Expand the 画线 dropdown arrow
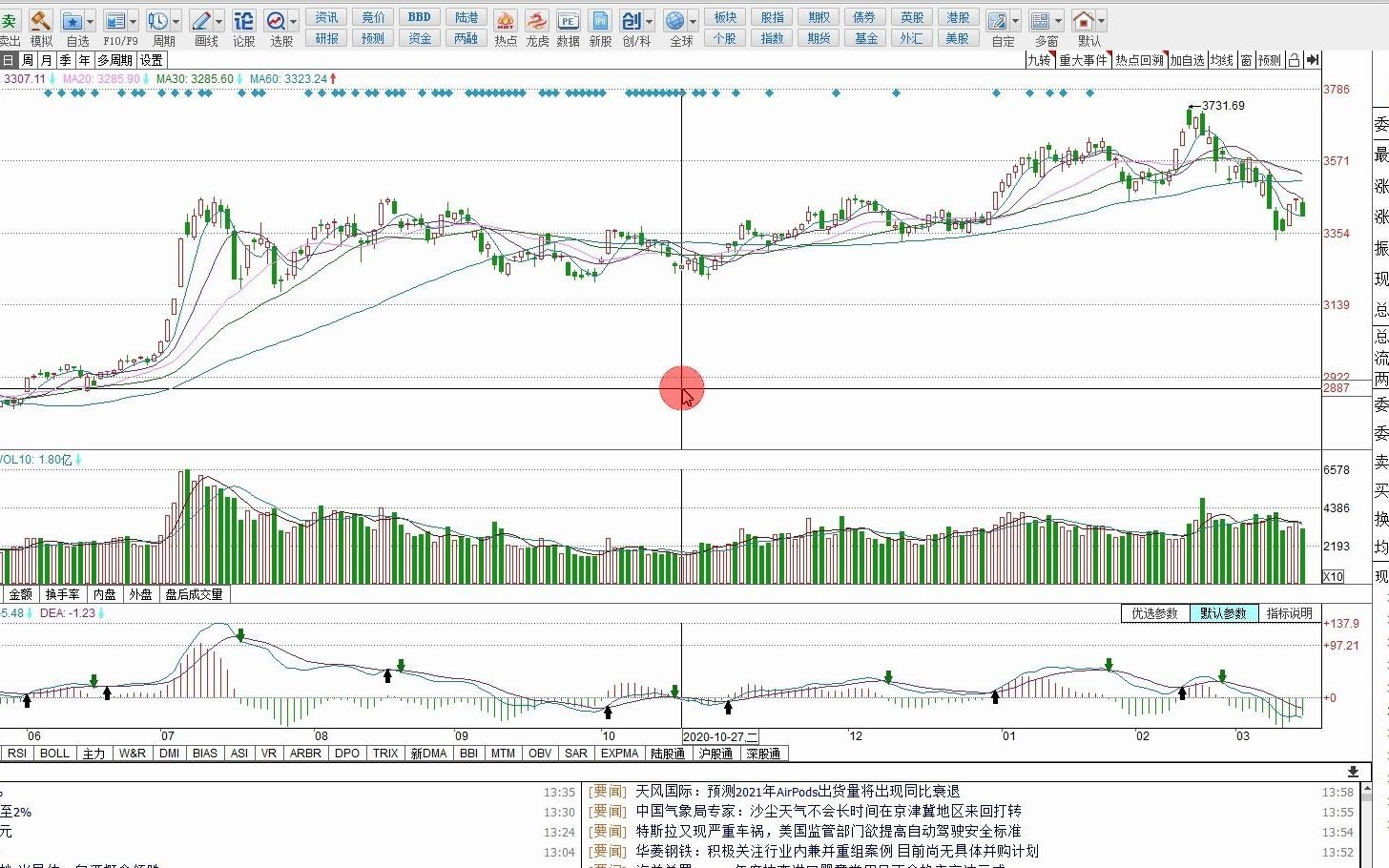The image size is (1389, 868). 218,20
